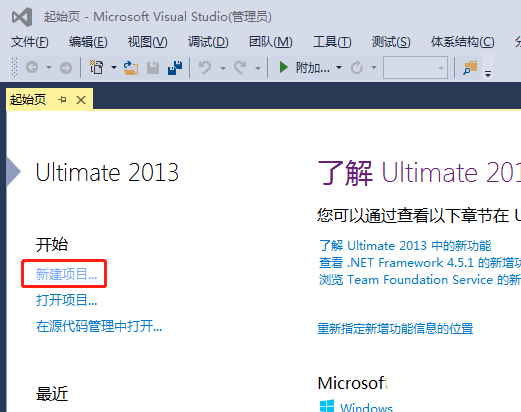Click the Save floppy disk icon
This screenshot has width=521, height=412.
153,68
